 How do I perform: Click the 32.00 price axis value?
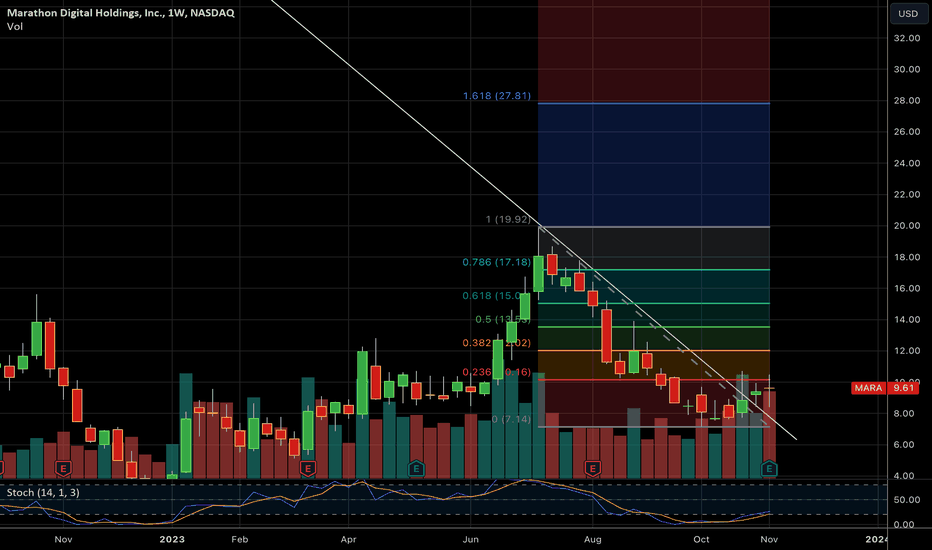point(907,38)
